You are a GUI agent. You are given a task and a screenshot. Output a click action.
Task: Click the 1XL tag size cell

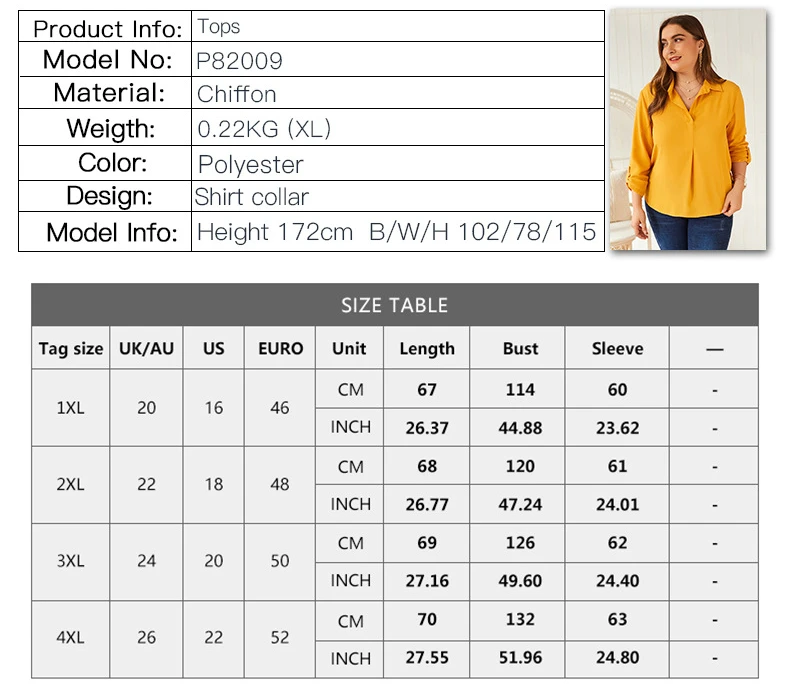coord(71,407)
